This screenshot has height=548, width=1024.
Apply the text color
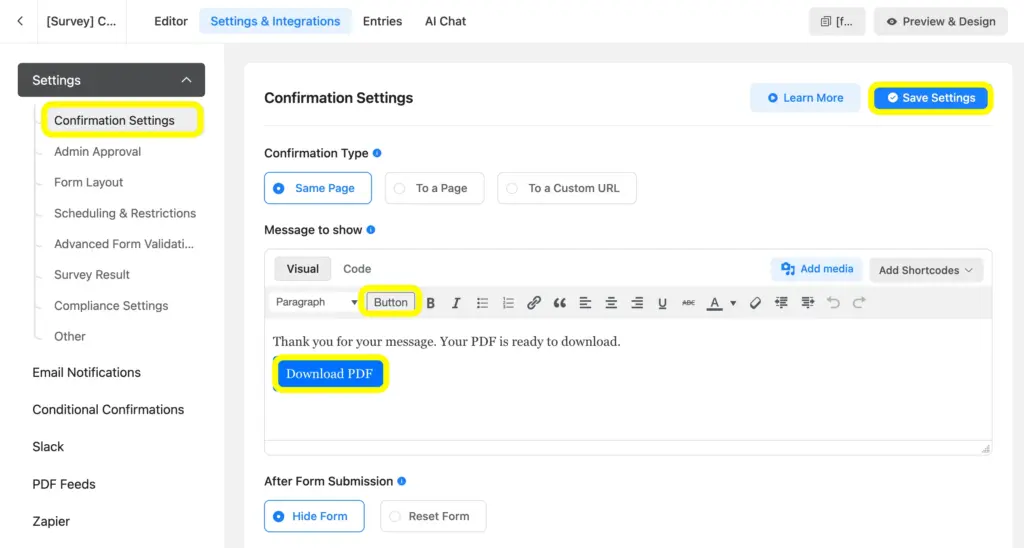(714, 302)
